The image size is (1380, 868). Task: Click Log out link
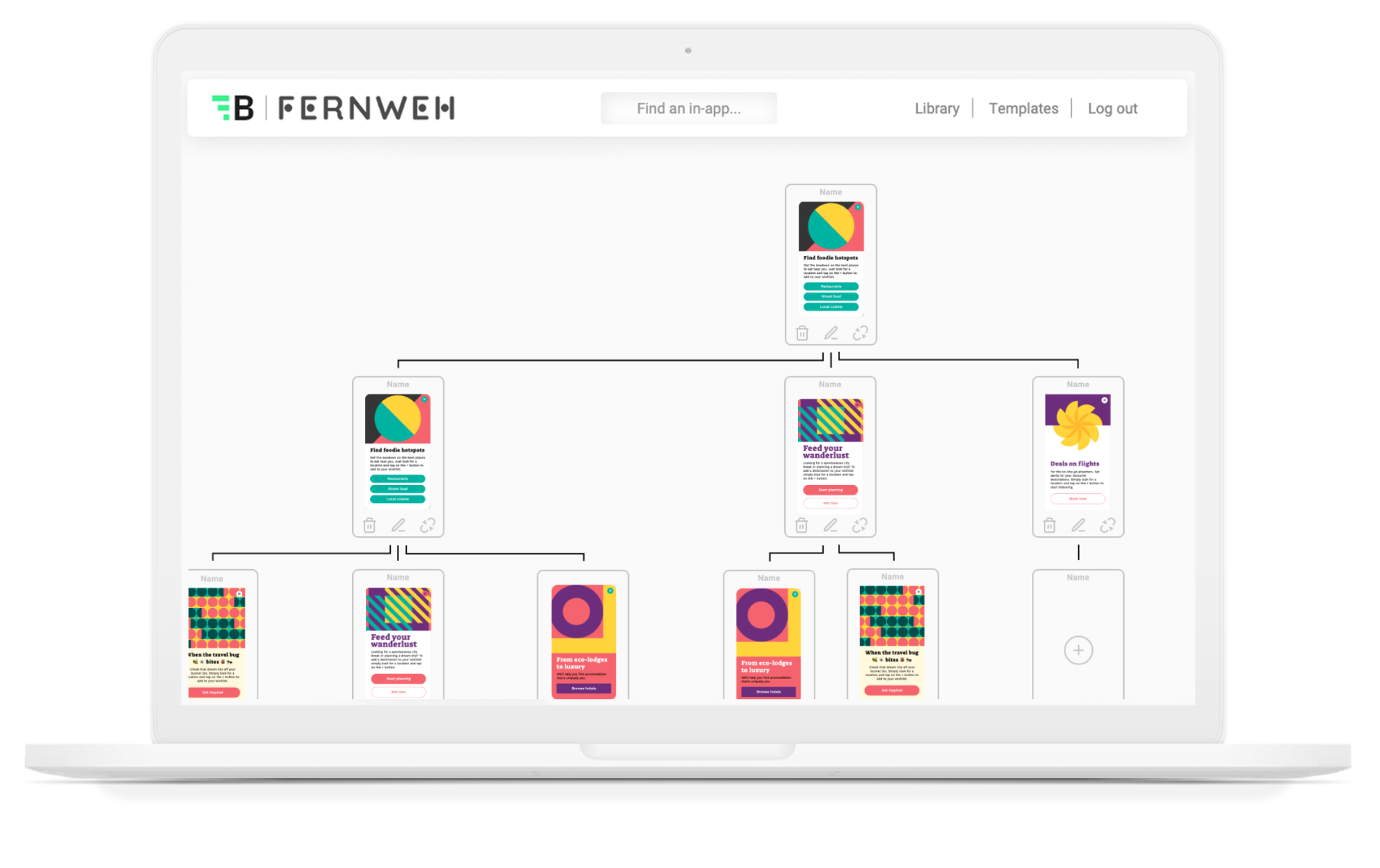click(1113, 107)
